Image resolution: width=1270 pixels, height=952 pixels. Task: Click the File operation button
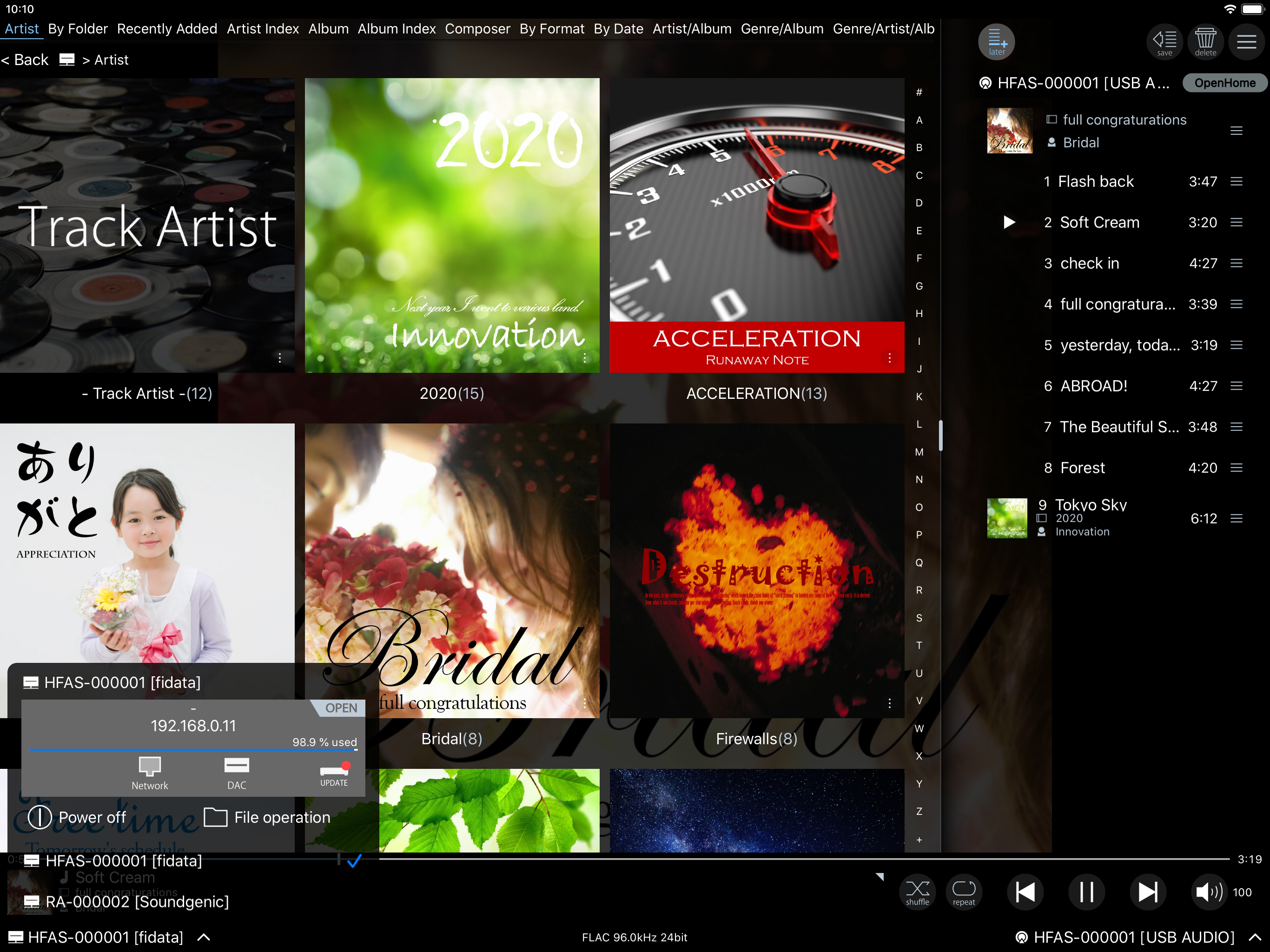pyautogui.click(x=268, y=817)
